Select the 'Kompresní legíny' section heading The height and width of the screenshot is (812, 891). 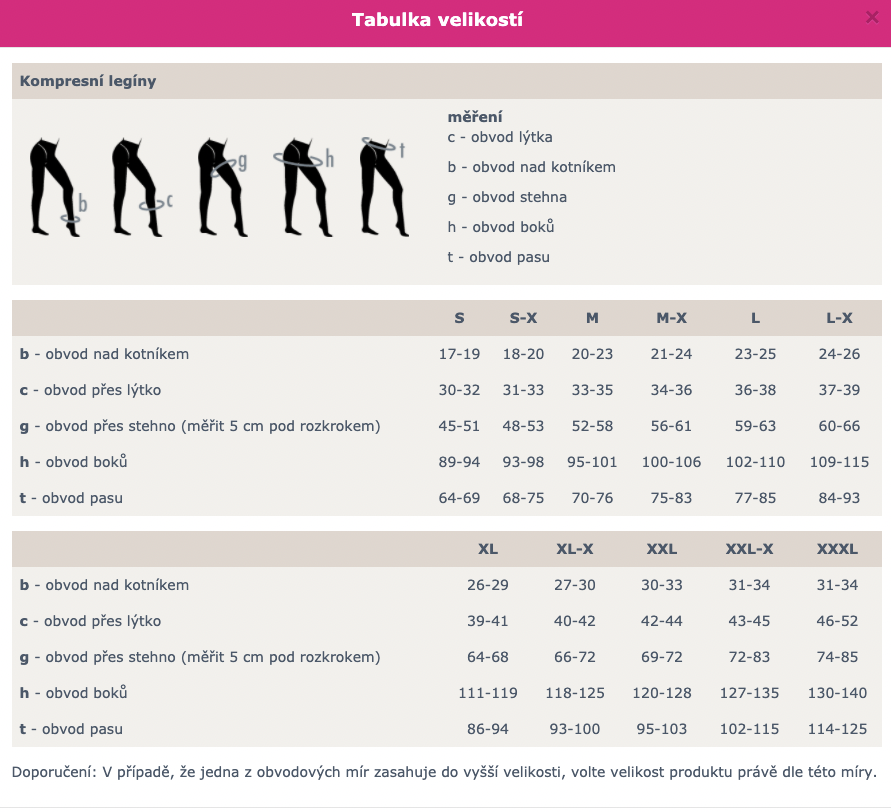pyautogui.click(x=88, y=81)
